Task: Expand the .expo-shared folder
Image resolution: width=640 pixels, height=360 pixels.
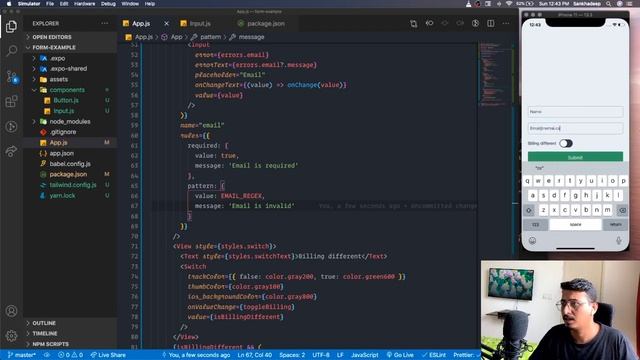Action: pyautogui.click(x=70, y=69)
